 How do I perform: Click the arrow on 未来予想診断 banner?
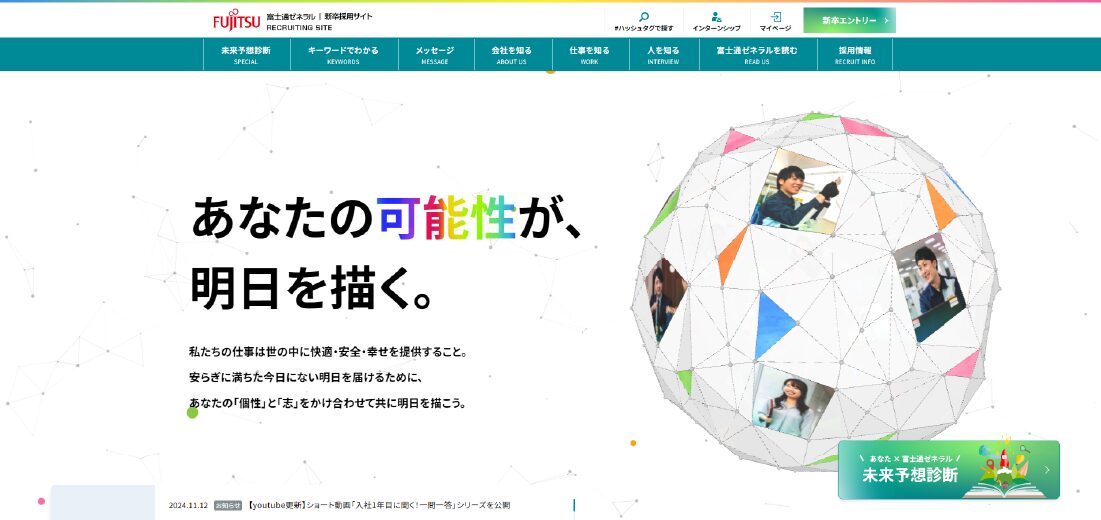(x=1047, y=470)
